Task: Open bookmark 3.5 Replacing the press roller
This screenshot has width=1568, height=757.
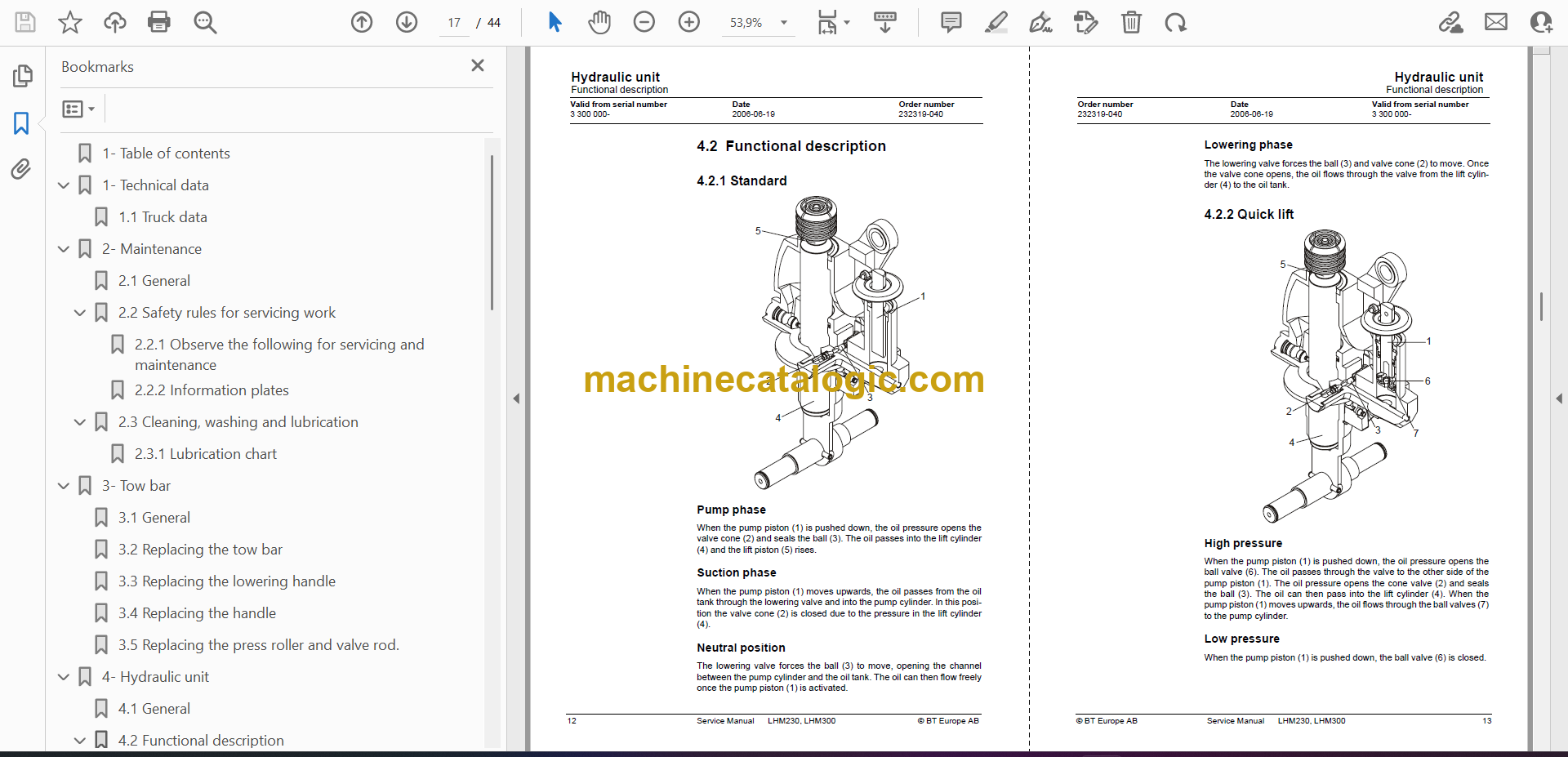Action: click(258, 645)
